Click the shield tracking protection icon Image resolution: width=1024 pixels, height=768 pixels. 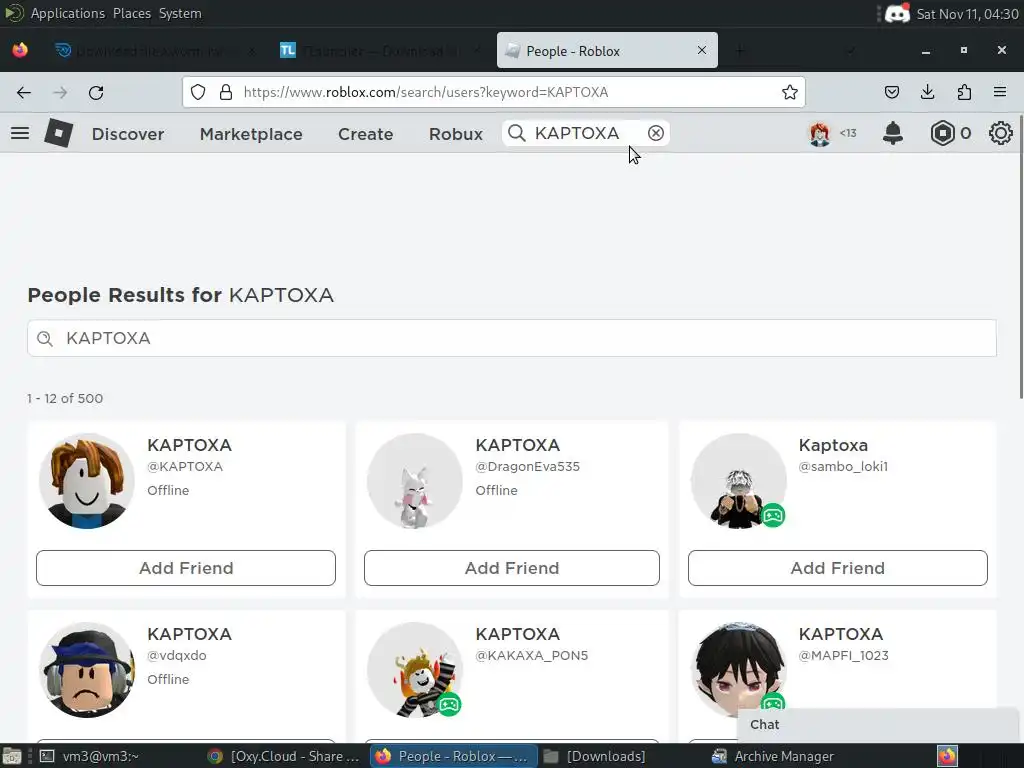point(198,92)
